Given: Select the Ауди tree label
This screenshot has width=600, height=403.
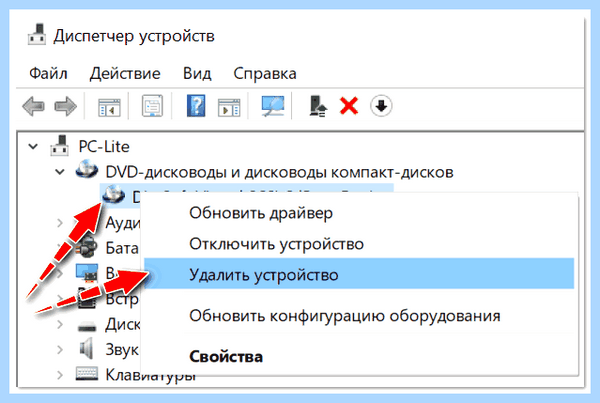Looking at the screenshot, I should [123, 223].
